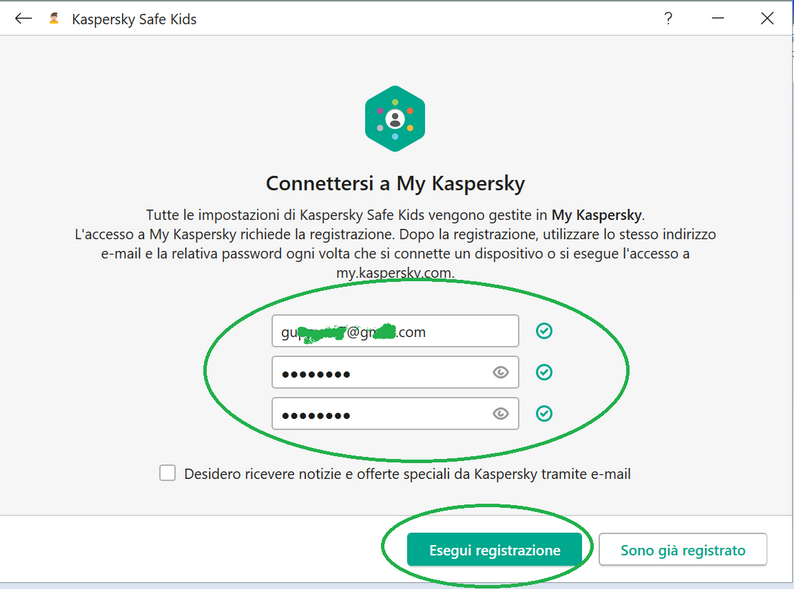Click the "Connettersi a My Kaspersky" heading
Image resolution: width=794 pixels, height=589 pixels.
tap(395, 183)
